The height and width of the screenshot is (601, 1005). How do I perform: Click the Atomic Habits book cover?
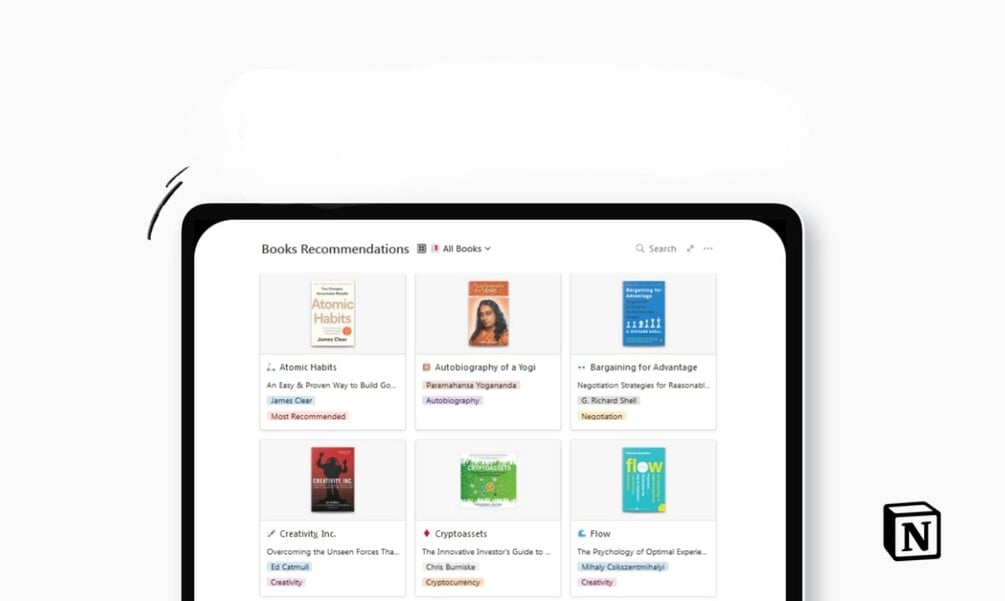[333, 314]
